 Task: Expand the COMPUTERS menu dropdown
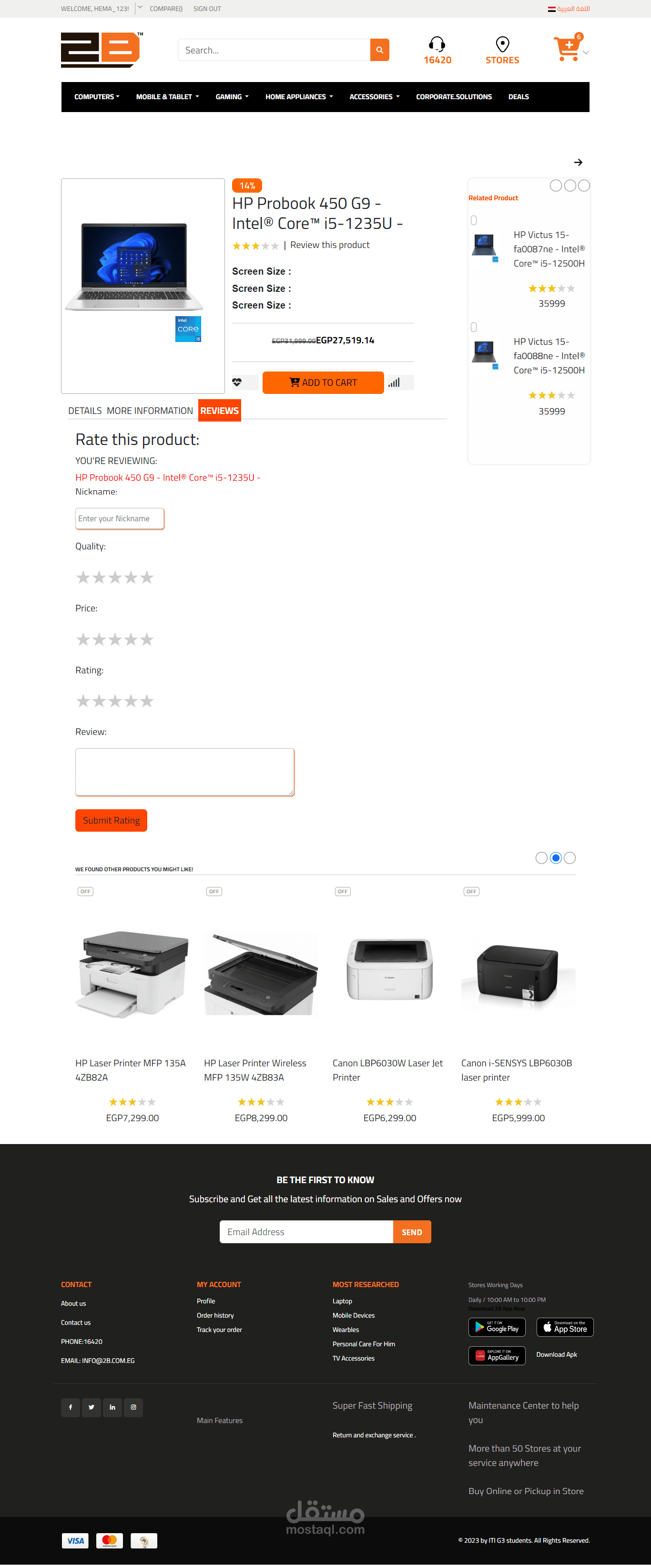pyautogui.click(x=97, y=97)
